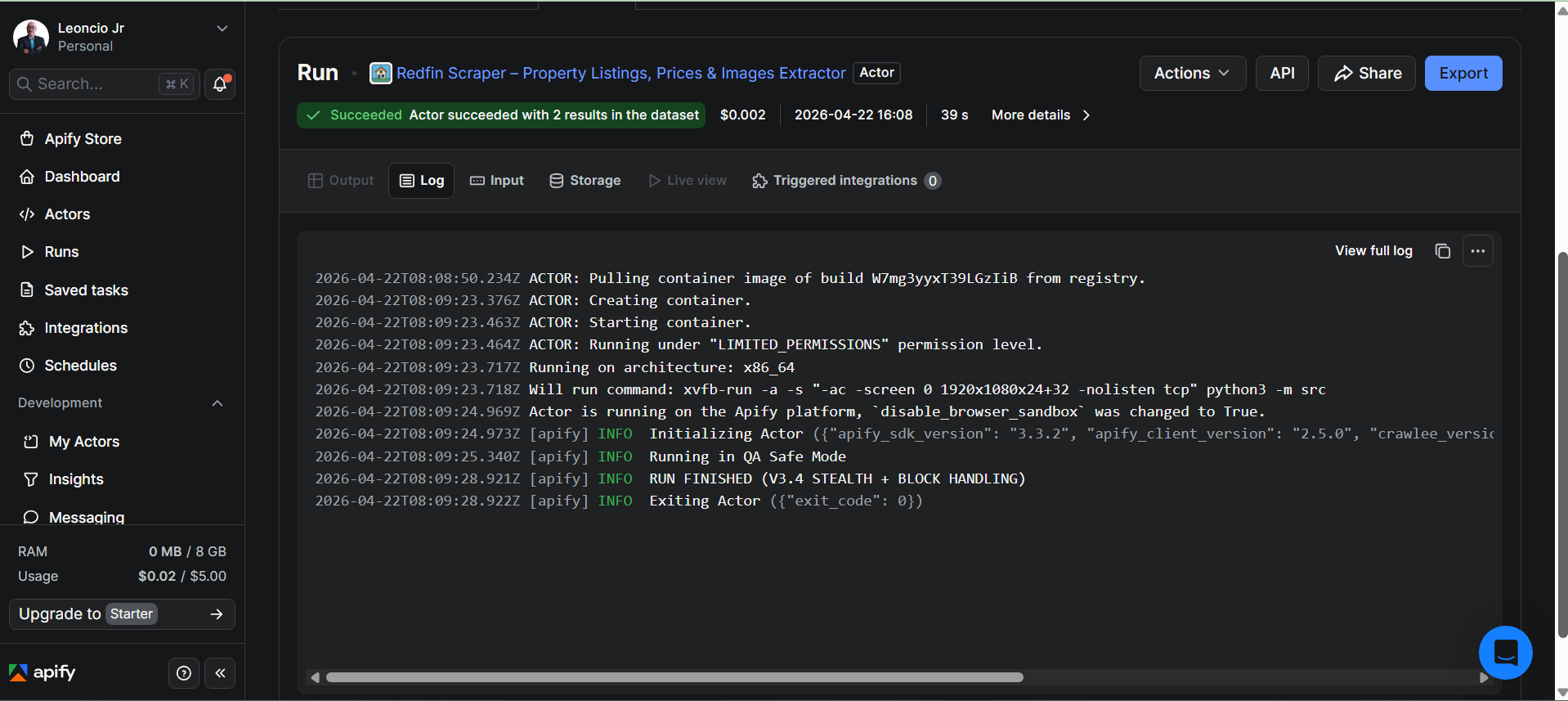Open the chat support bubble
Viewport: 1568px width, 701px height.
click(x=1505, y=652)
